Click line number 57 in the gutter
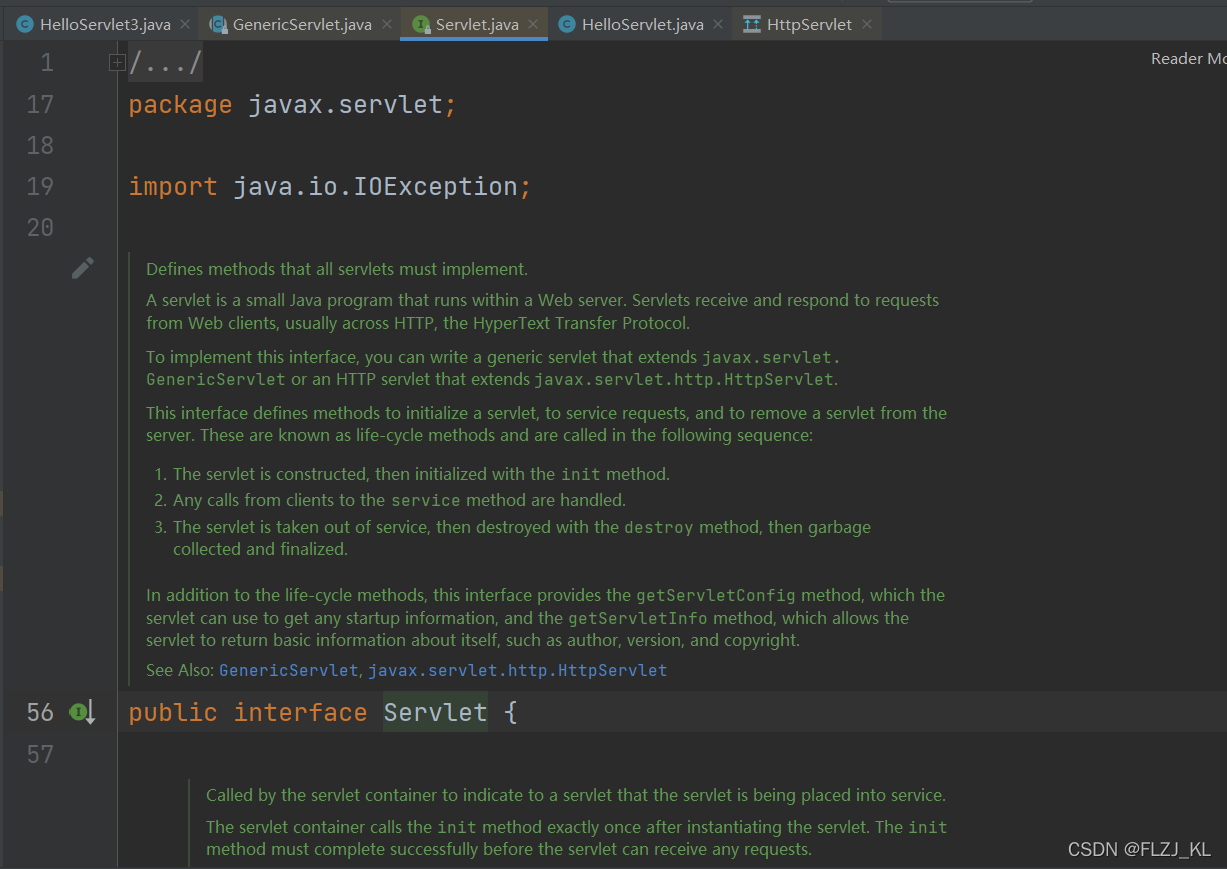 point(40,754)
